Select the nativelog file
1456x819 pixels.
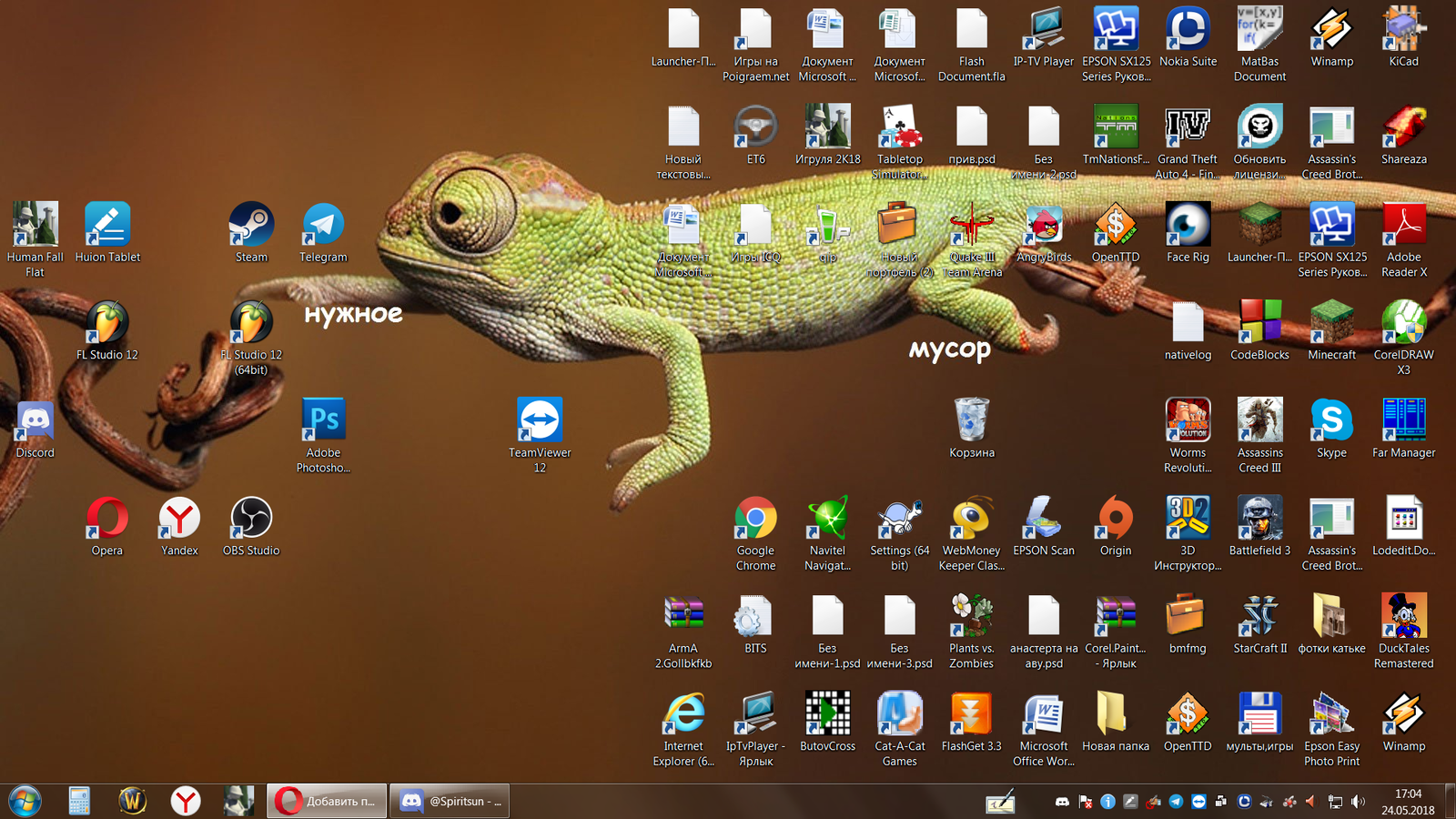1188,331
